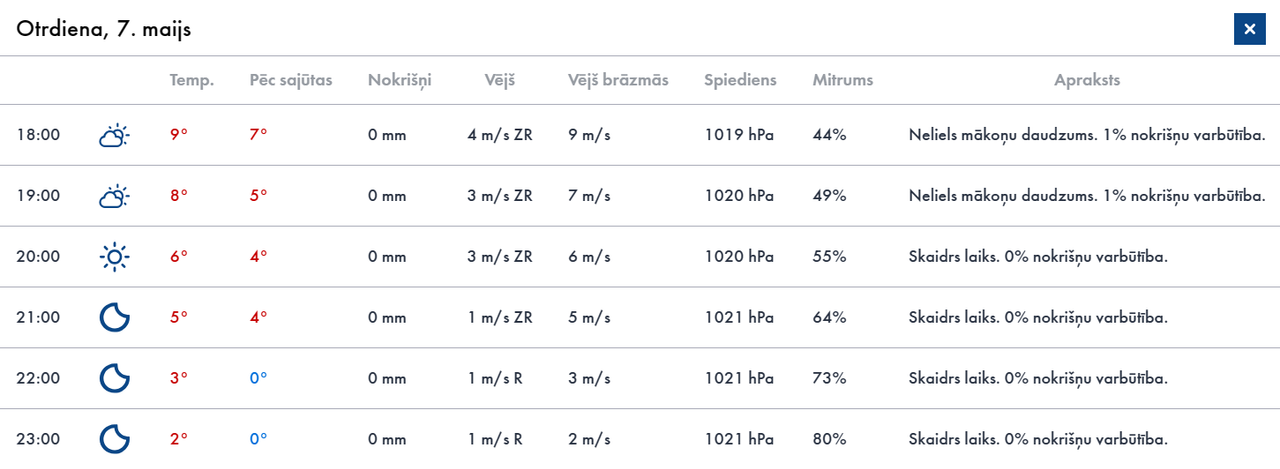The height and width of the screenshot is (469, 1280).
Task: Click the moon icon at 21:00
Action: (x=115, y=318)
